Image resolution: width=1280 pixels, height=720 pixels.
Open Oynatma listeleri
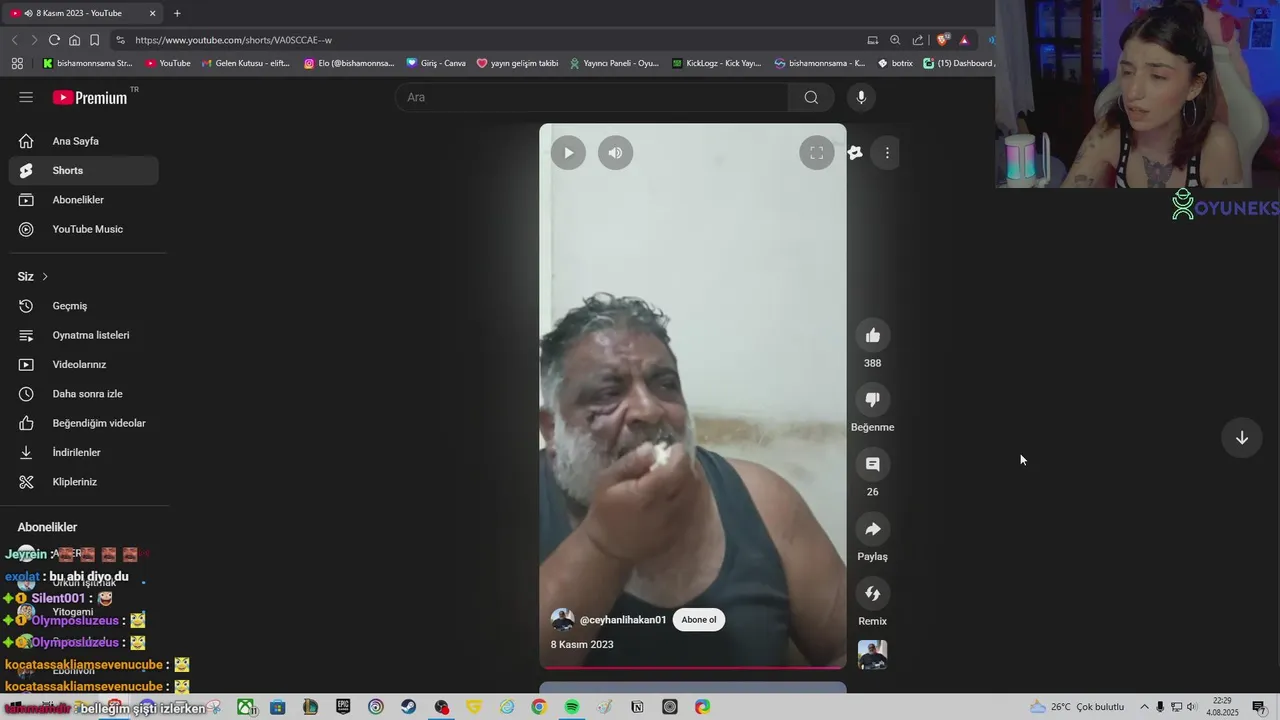[x=84, y=335]
